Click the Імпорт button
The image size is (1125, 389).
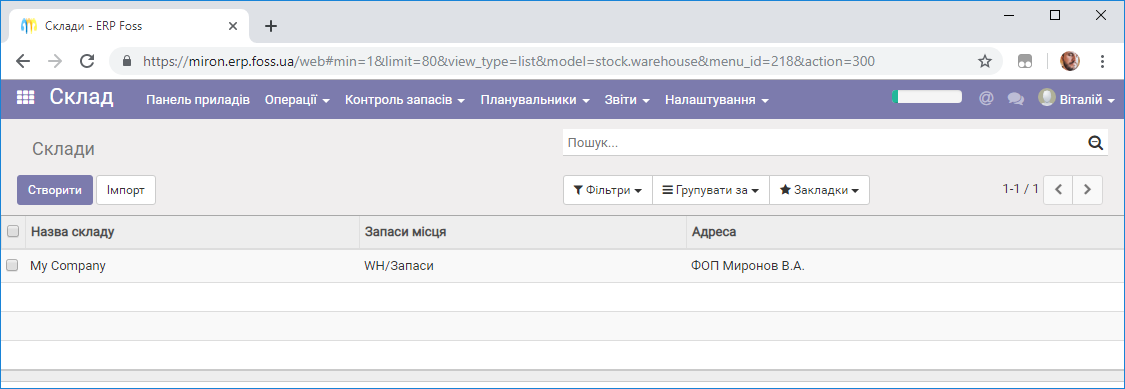(x=126, y=190)
